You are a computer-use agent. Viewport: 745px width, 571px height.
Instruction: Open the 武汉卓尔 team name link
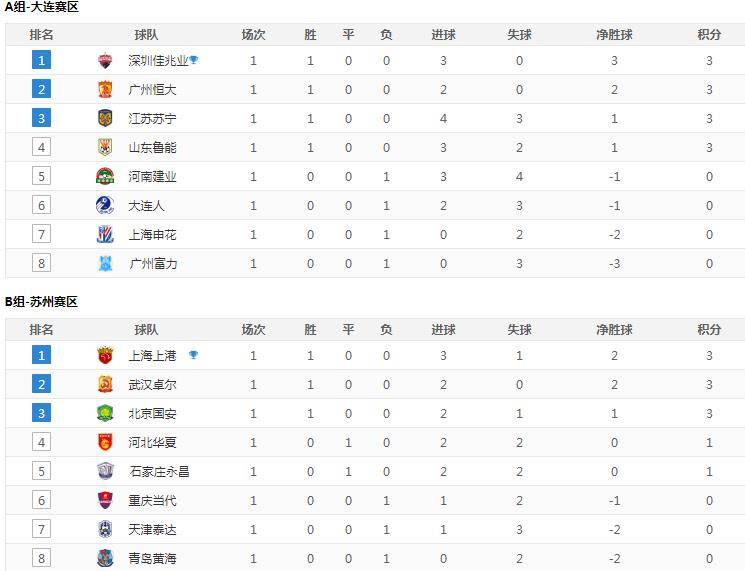tap(153, 385)
